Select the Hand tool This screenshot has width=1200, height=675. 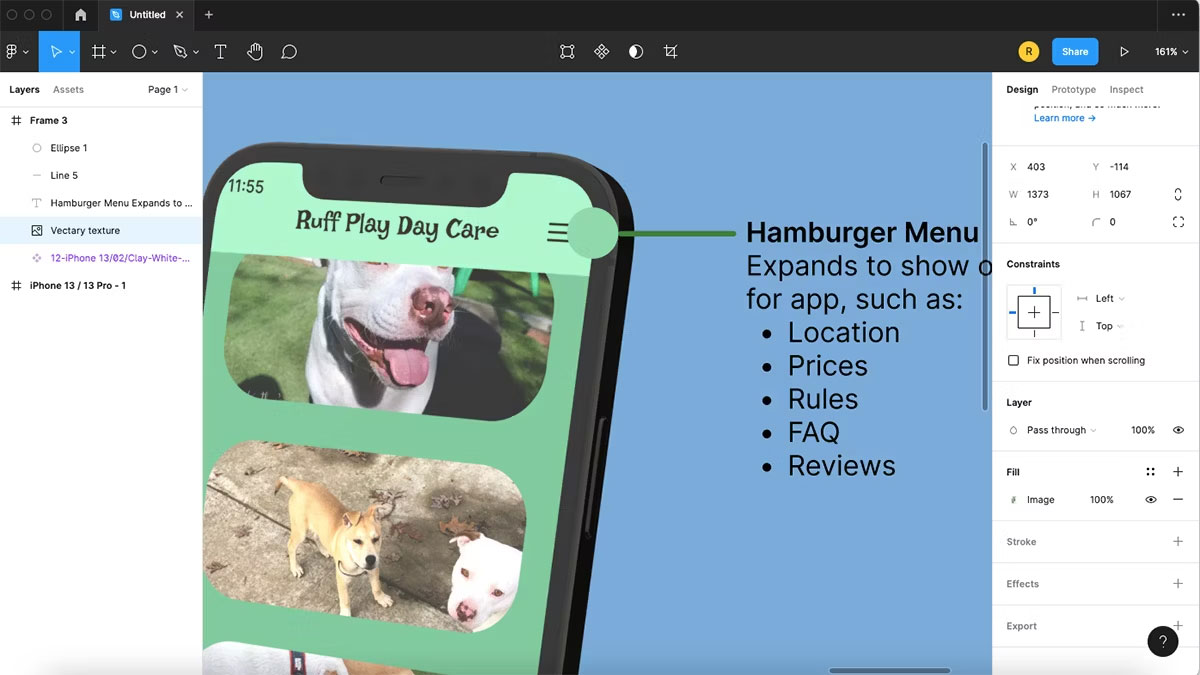tap(255, 51)
